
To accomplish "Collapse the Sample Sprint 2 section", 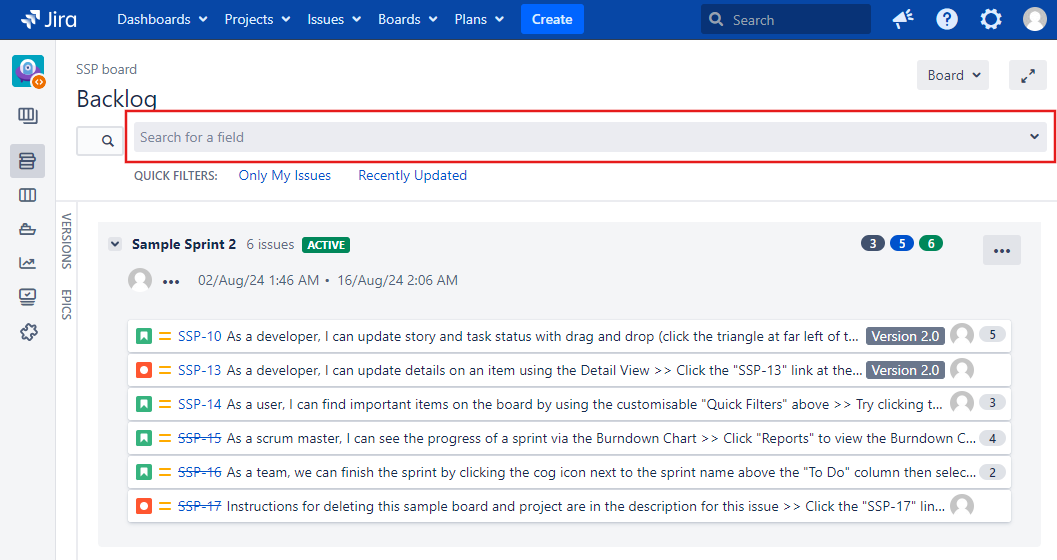I will tap(114, 244).
